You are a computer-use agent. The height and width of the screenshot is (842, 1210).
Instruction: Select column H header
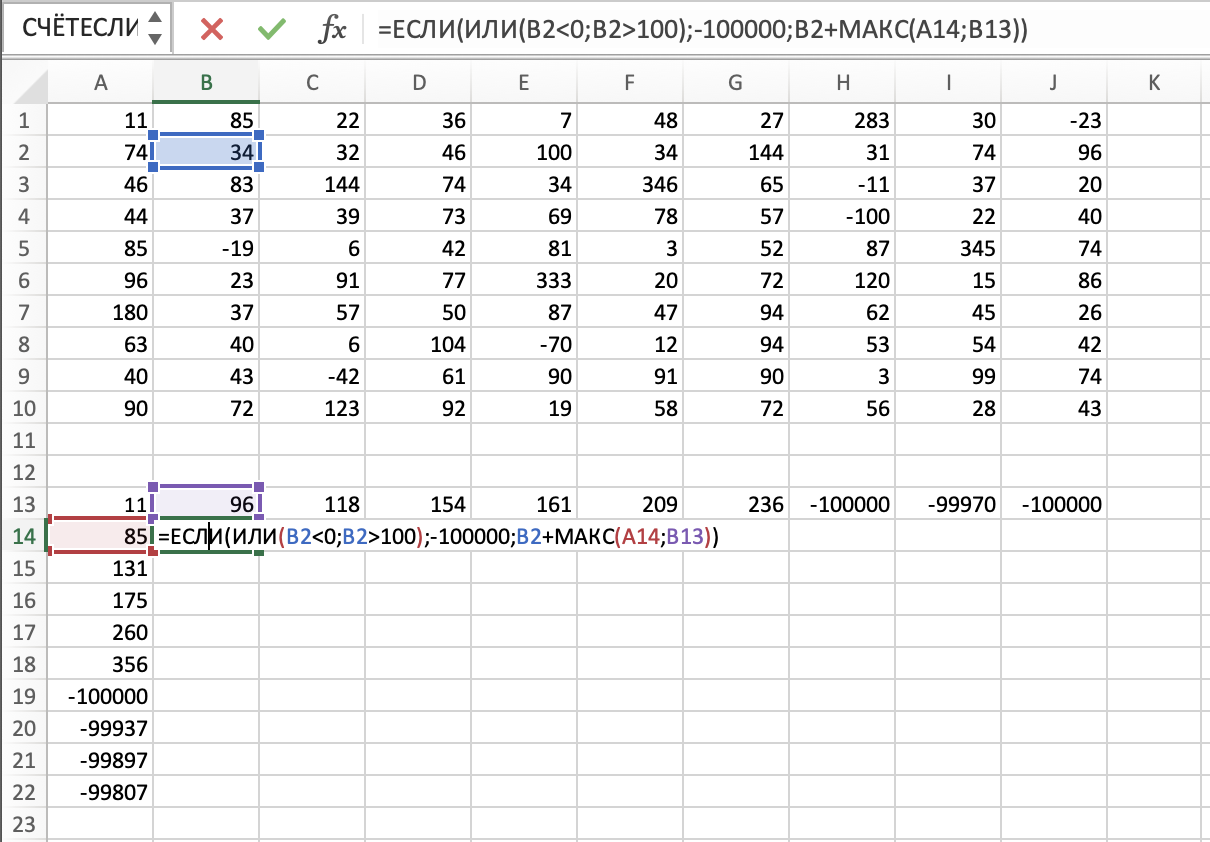pos(842,84)
